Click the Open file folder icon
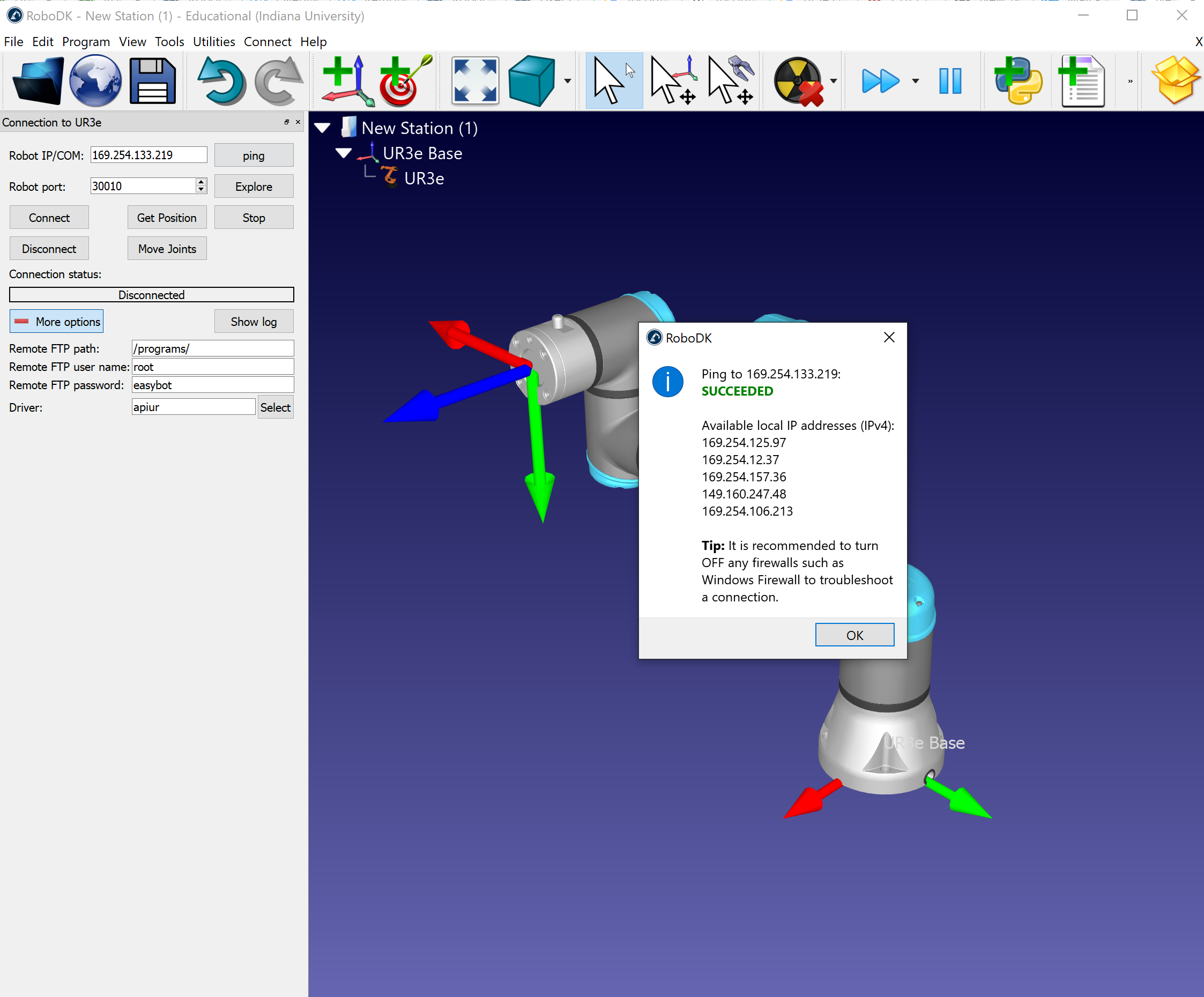Screen dimensions: 1204x997 (38, 81)
